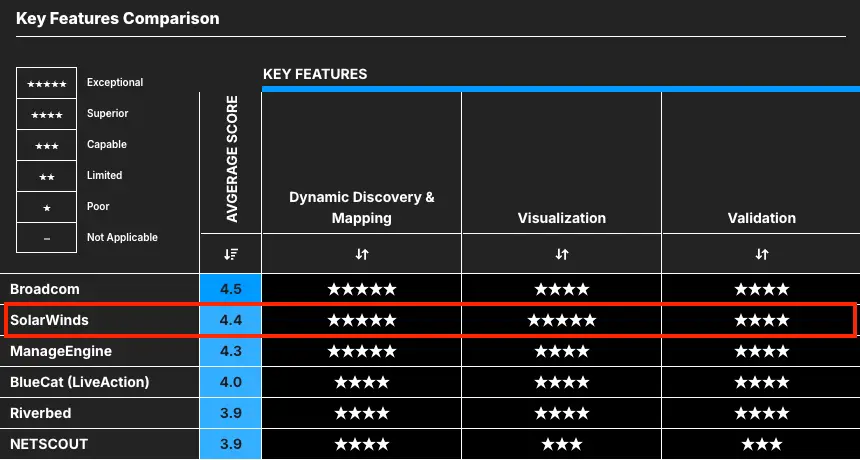Click the one-star legend box

(47, 208)
